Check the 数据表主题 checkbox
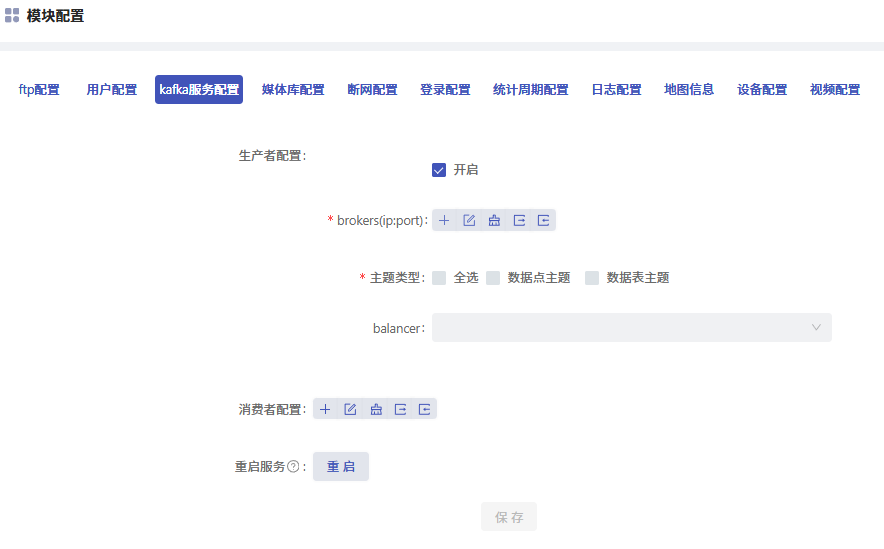Image resolution: width=884 pixels, height=549 pixels. point(591,278)
